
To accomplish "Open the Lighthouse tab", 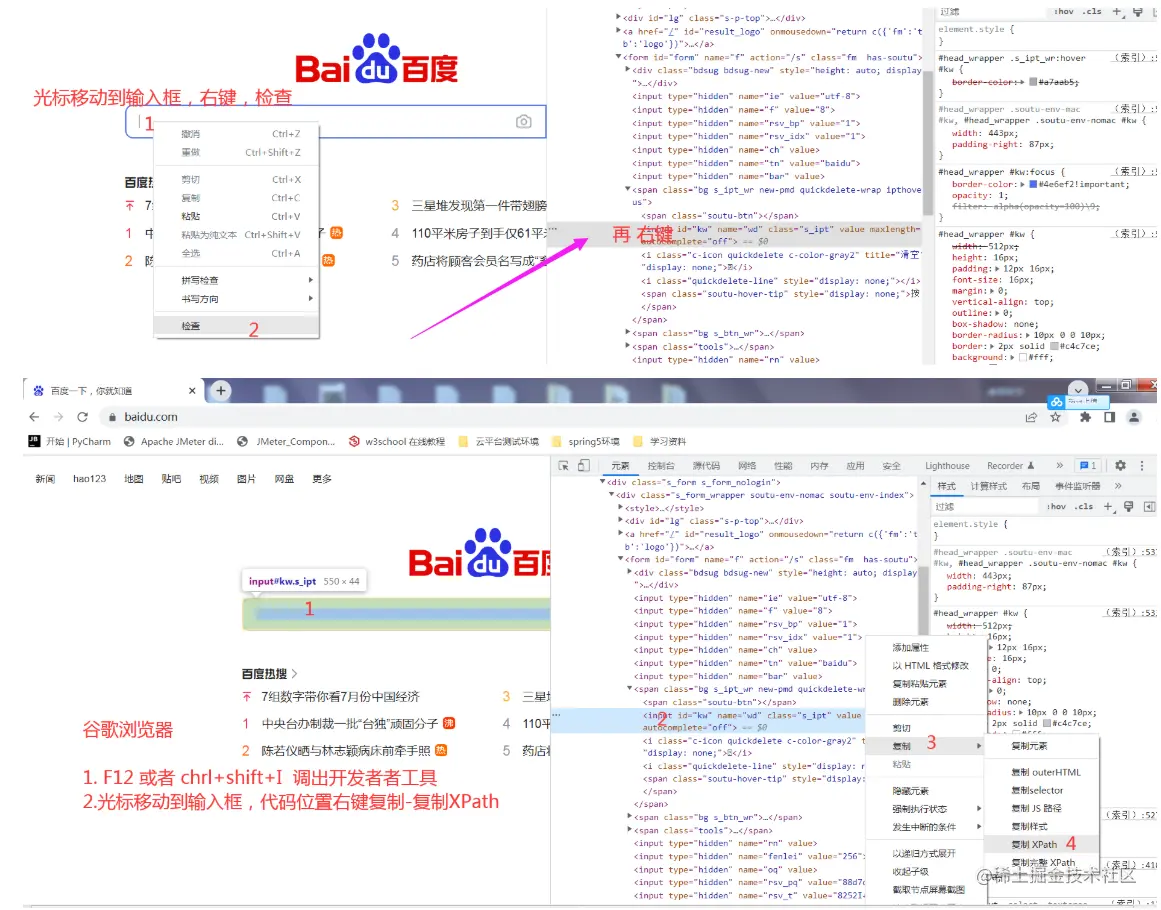I will click(947, 466).
